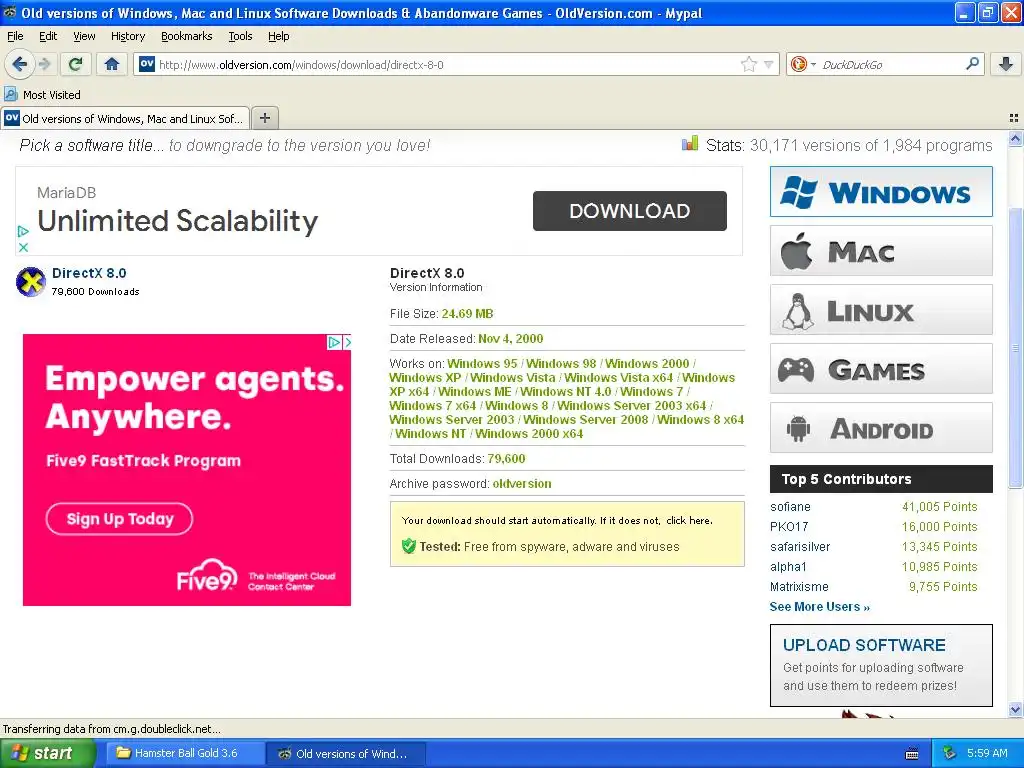Click the Windows Server 2008 link
Viewport: 1024px width, 768px height.
(x=586, y=419)
